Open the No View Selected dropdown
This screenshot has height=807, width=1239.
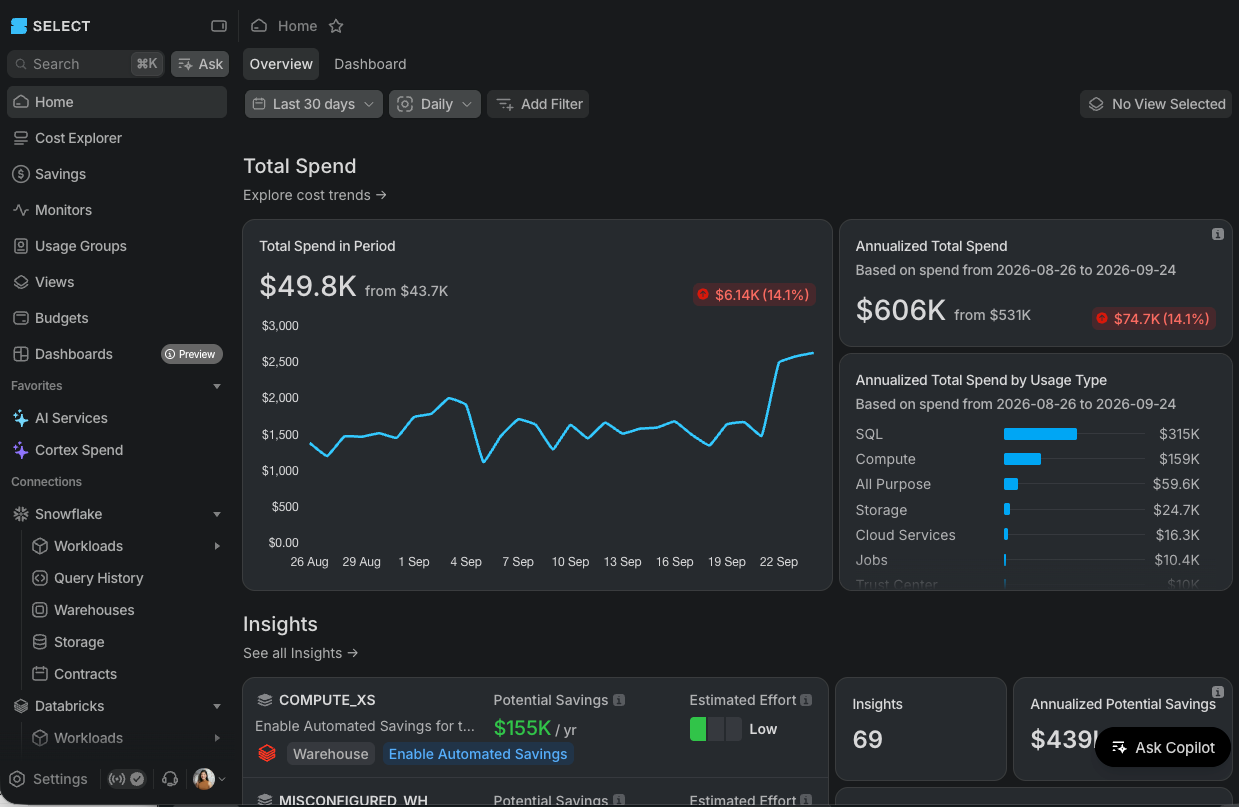coord(1156,104)
